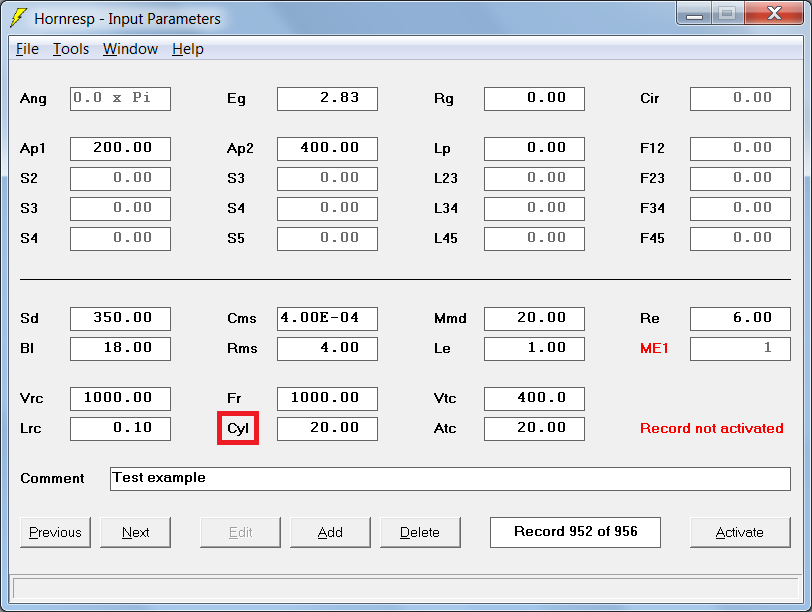
Task: Select the Ang input field
Action: 120,98
